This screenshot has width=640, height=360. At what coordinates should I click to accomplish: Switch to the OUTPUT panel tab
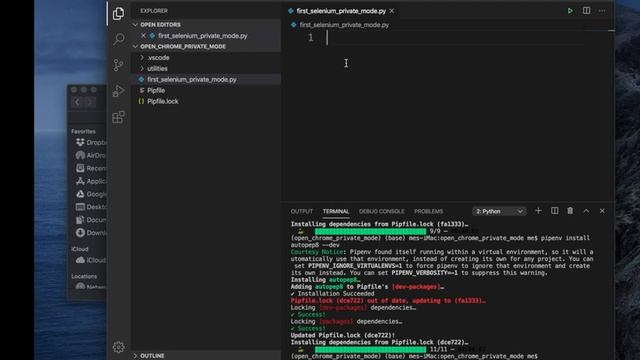pyautogui.click(x=302, y=211)
